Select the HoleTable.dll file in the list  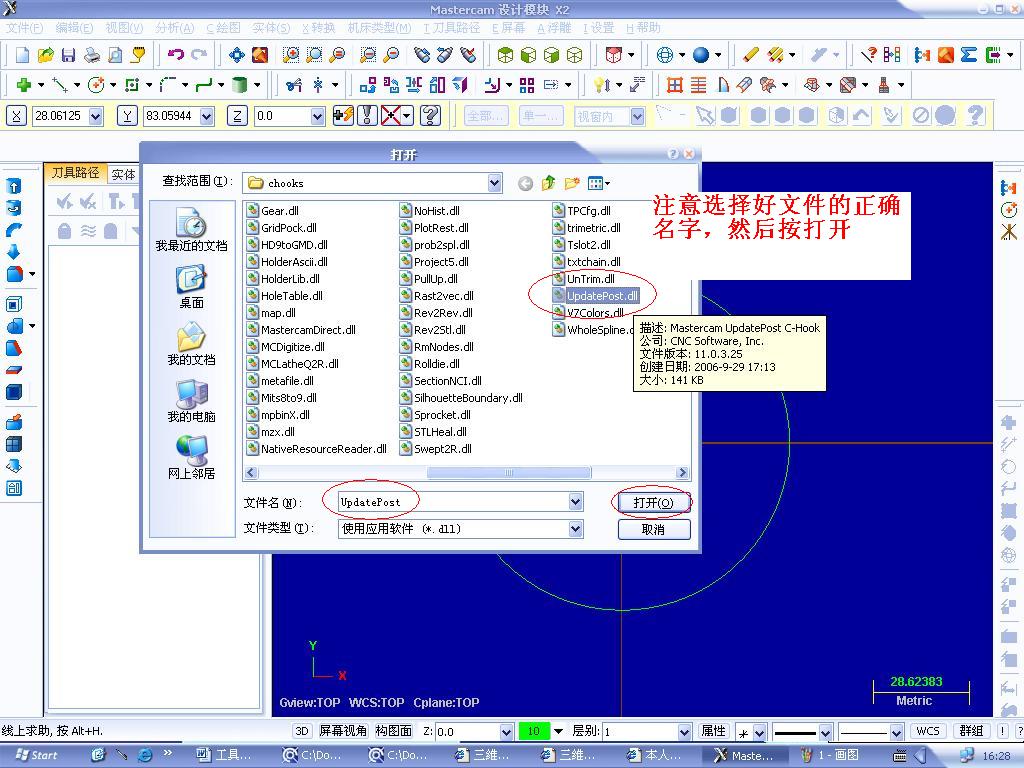(285, 296)
